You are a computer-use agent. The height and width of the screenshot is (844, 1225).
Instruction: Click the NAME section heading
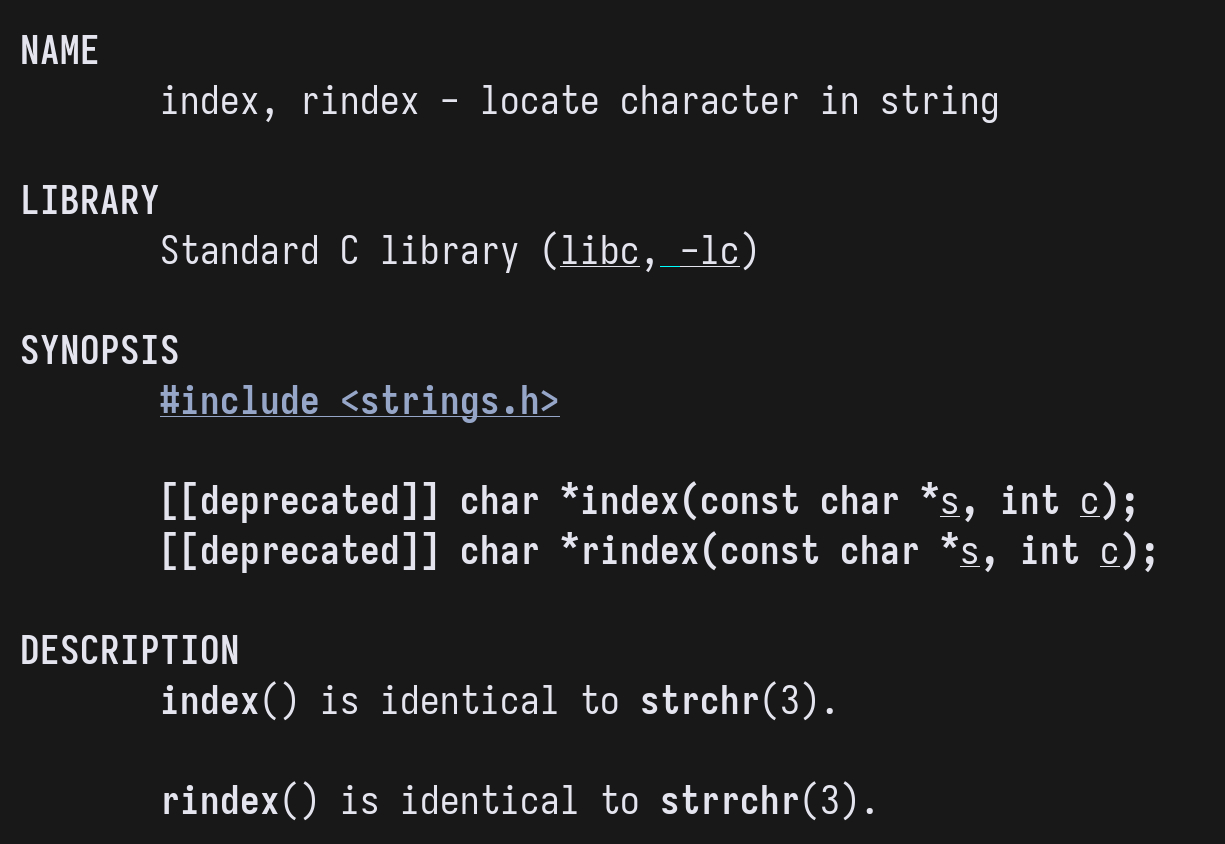[59, 51]
